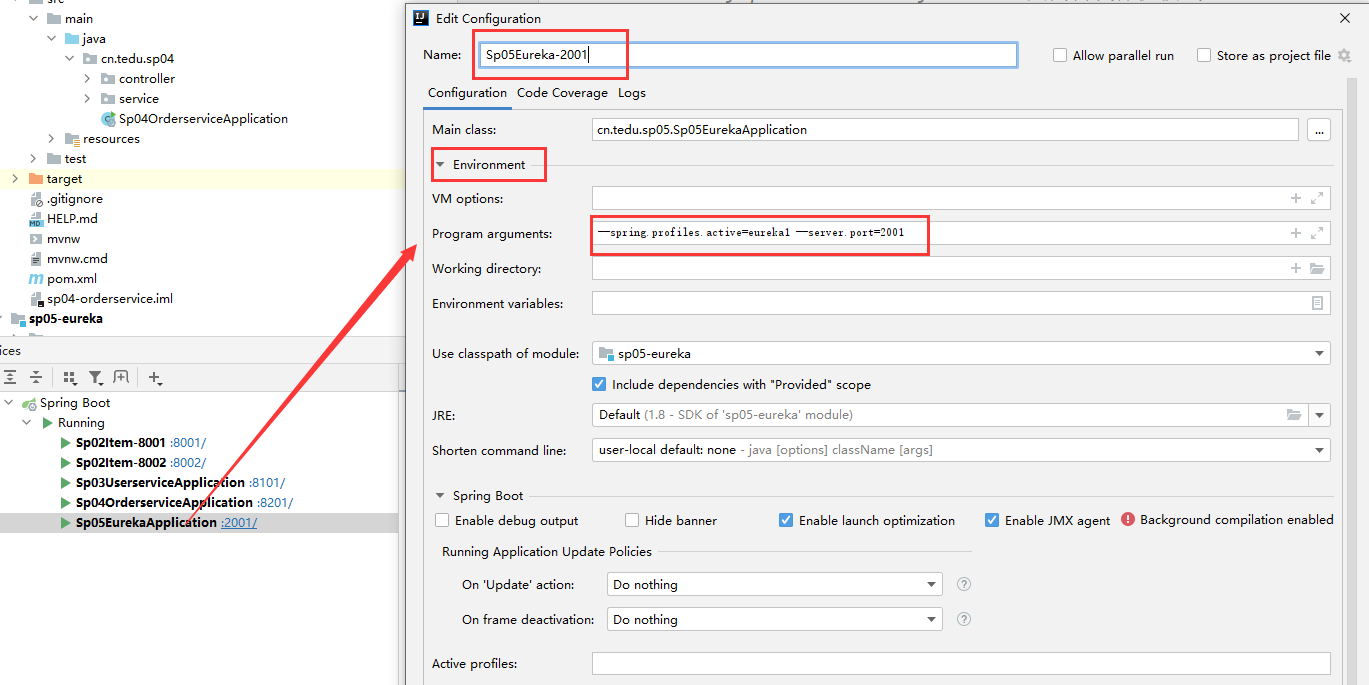Browse folder for Working directory

(1317, 268)
